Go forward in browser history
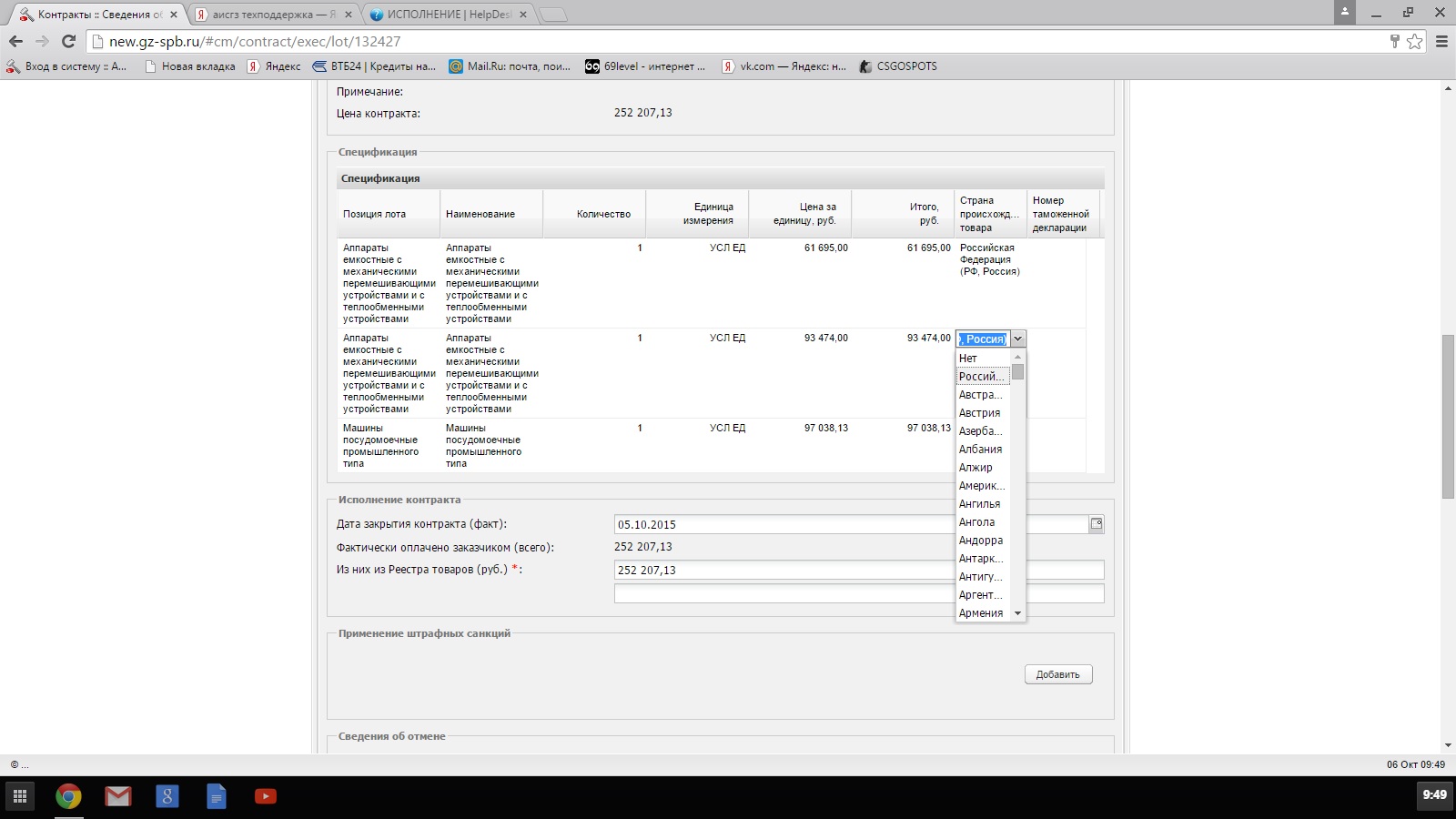 click(42, 41)
